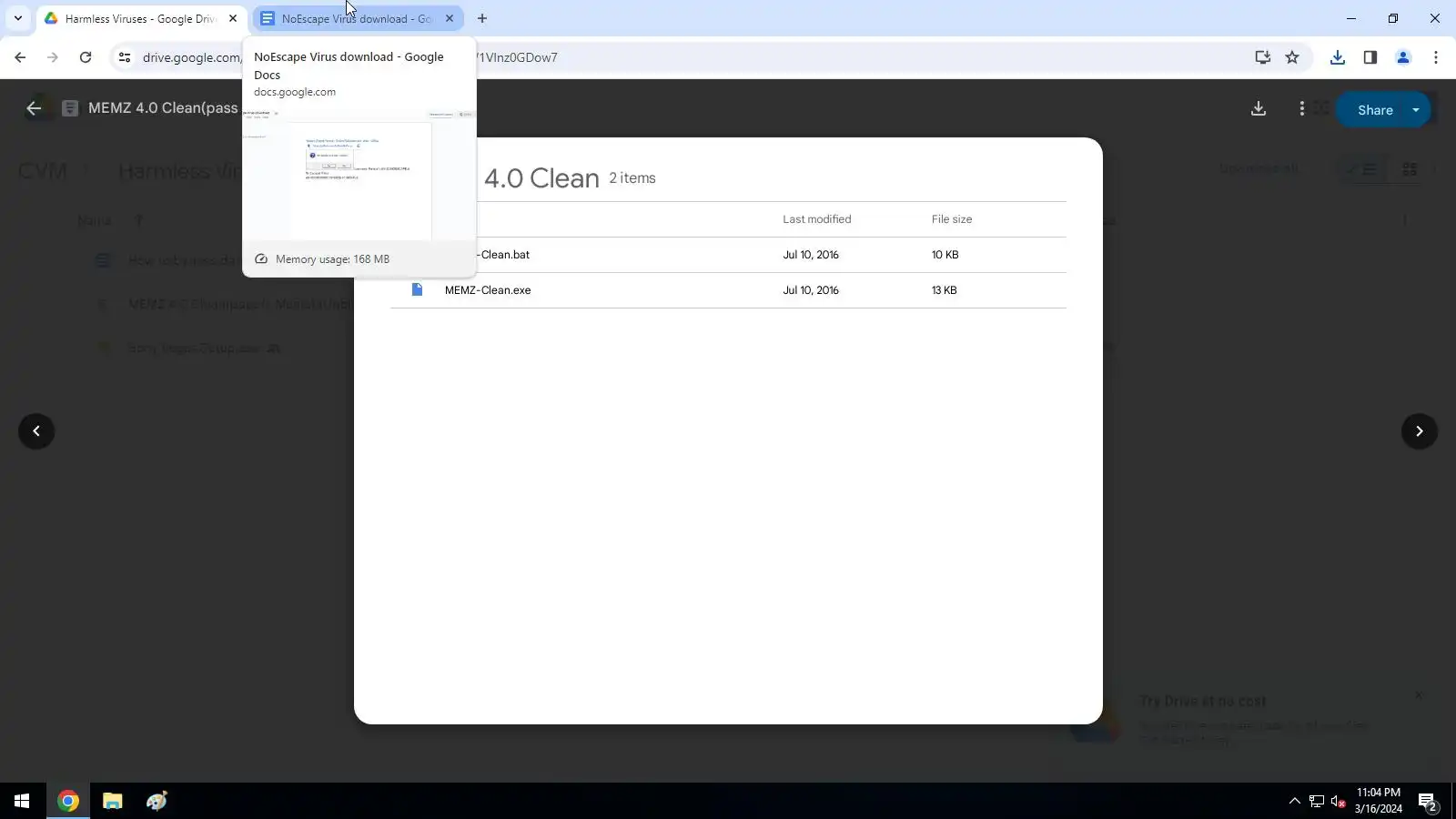Click the memory usage gauge icon in hover card

(x=261, y=259)
